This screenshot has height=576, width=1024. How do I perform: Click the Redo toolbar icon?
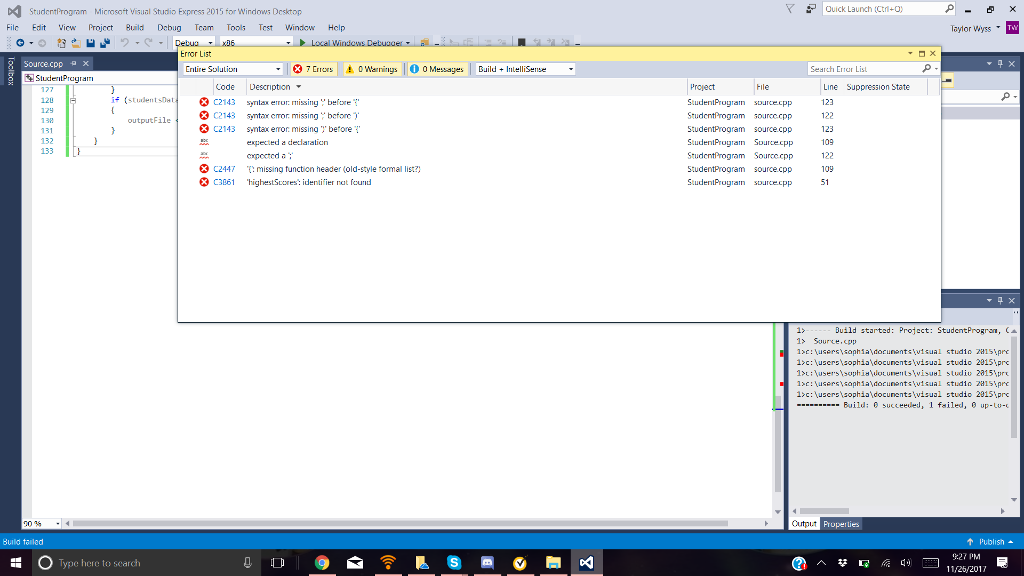tap(148, 43)
